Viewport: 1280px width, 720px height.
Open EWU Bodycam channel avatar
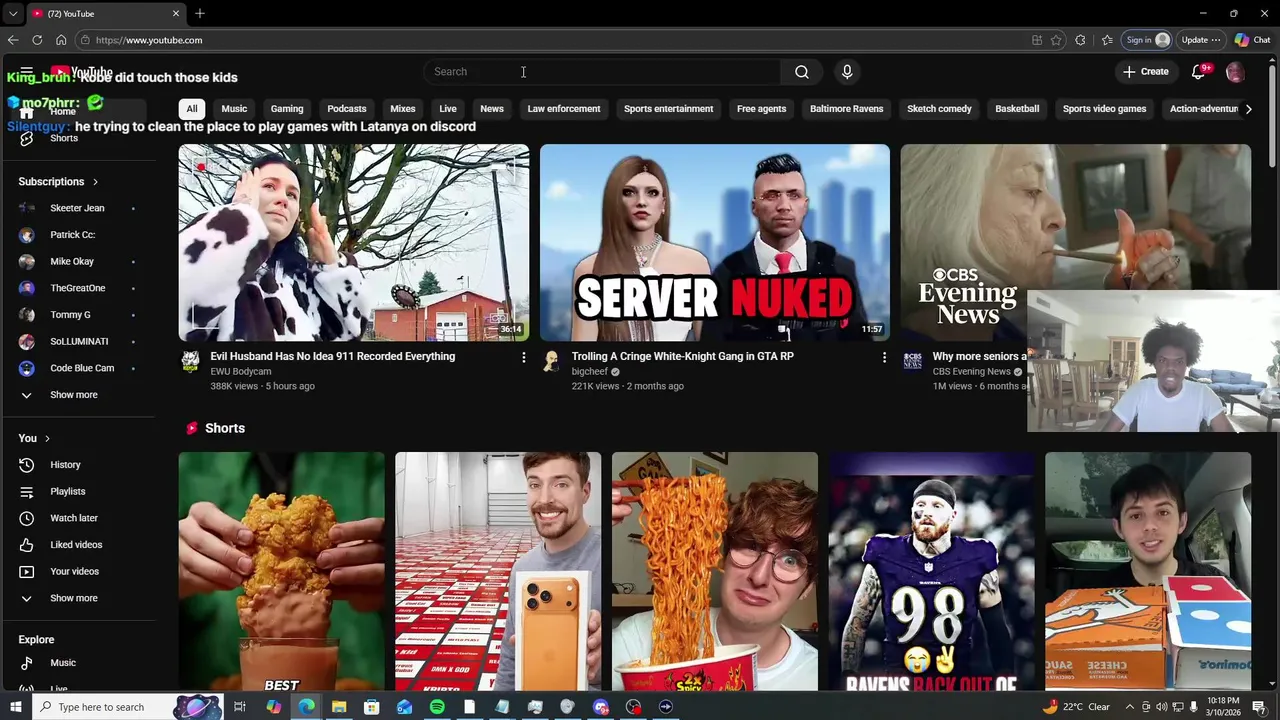tap(190, 361)
